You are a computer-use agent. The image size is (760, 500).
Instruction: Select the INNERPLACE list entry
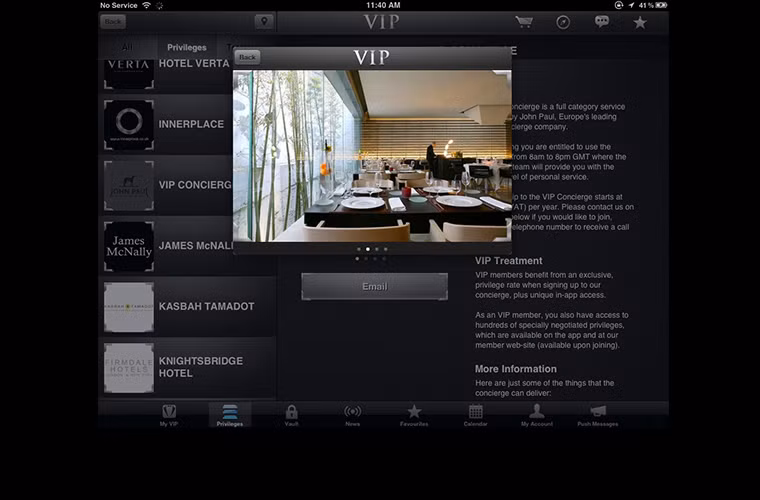166,125
